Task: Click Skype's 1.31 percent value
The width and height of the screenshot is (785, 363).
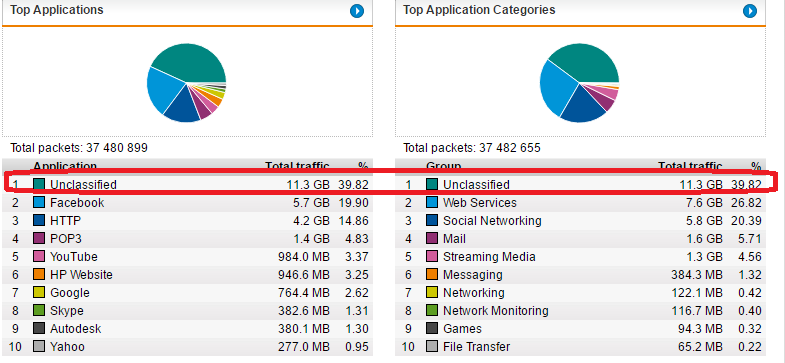Action: pos(356,311)
